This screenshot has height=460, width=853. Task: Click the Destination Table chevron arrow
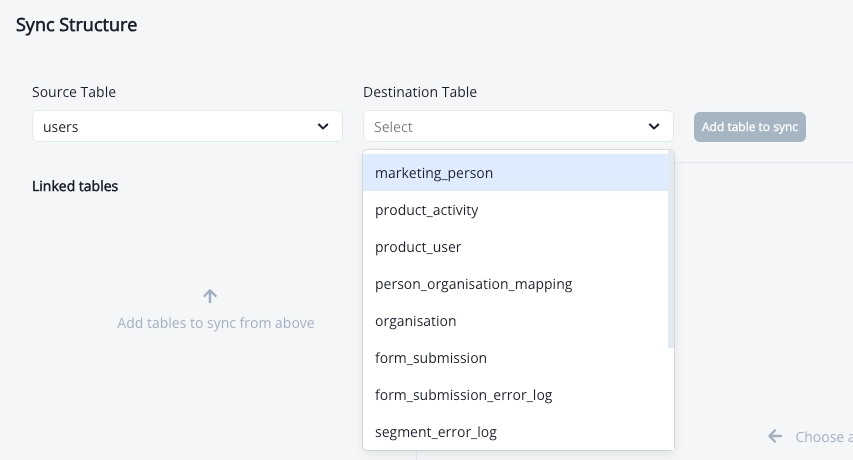(x=654, y=127)
